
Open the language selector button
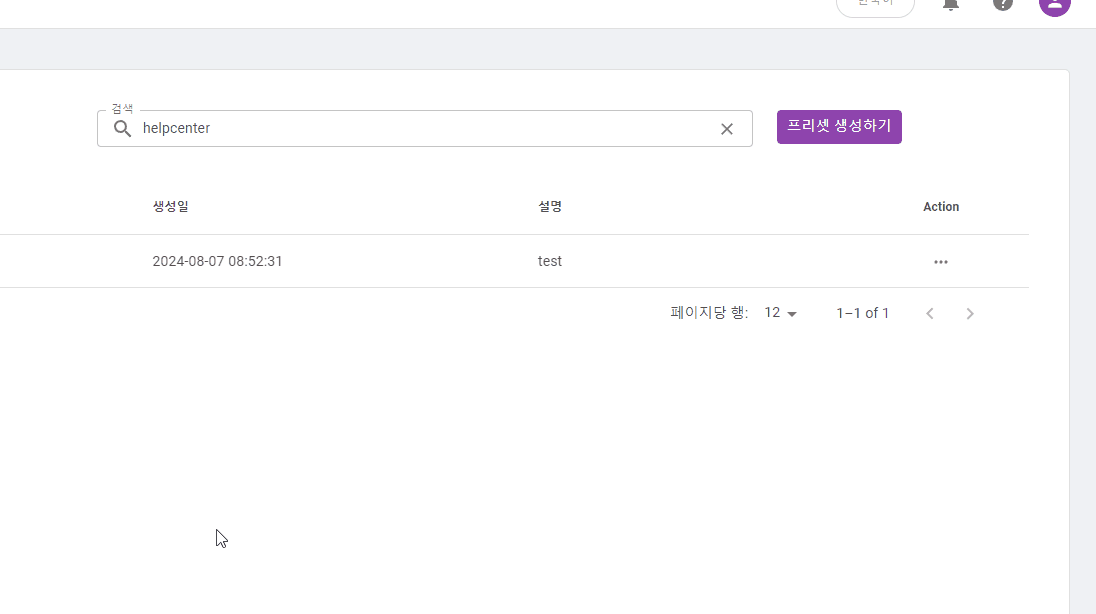pyautogui.click(x=875, y=6)
